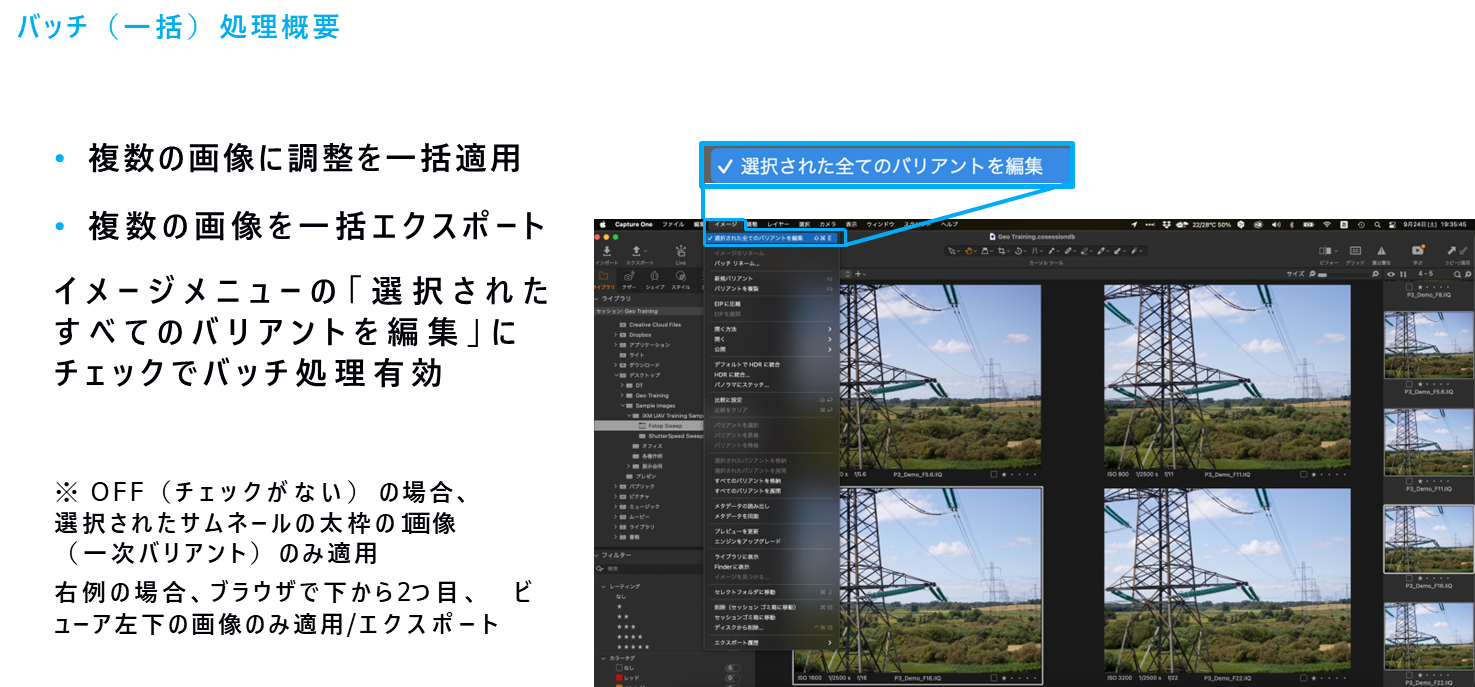Image resolution: width=1475 pixels, height=687 pixels.
Task: Click the red (レッド) color tag swatch
Action: click(620, 677)
